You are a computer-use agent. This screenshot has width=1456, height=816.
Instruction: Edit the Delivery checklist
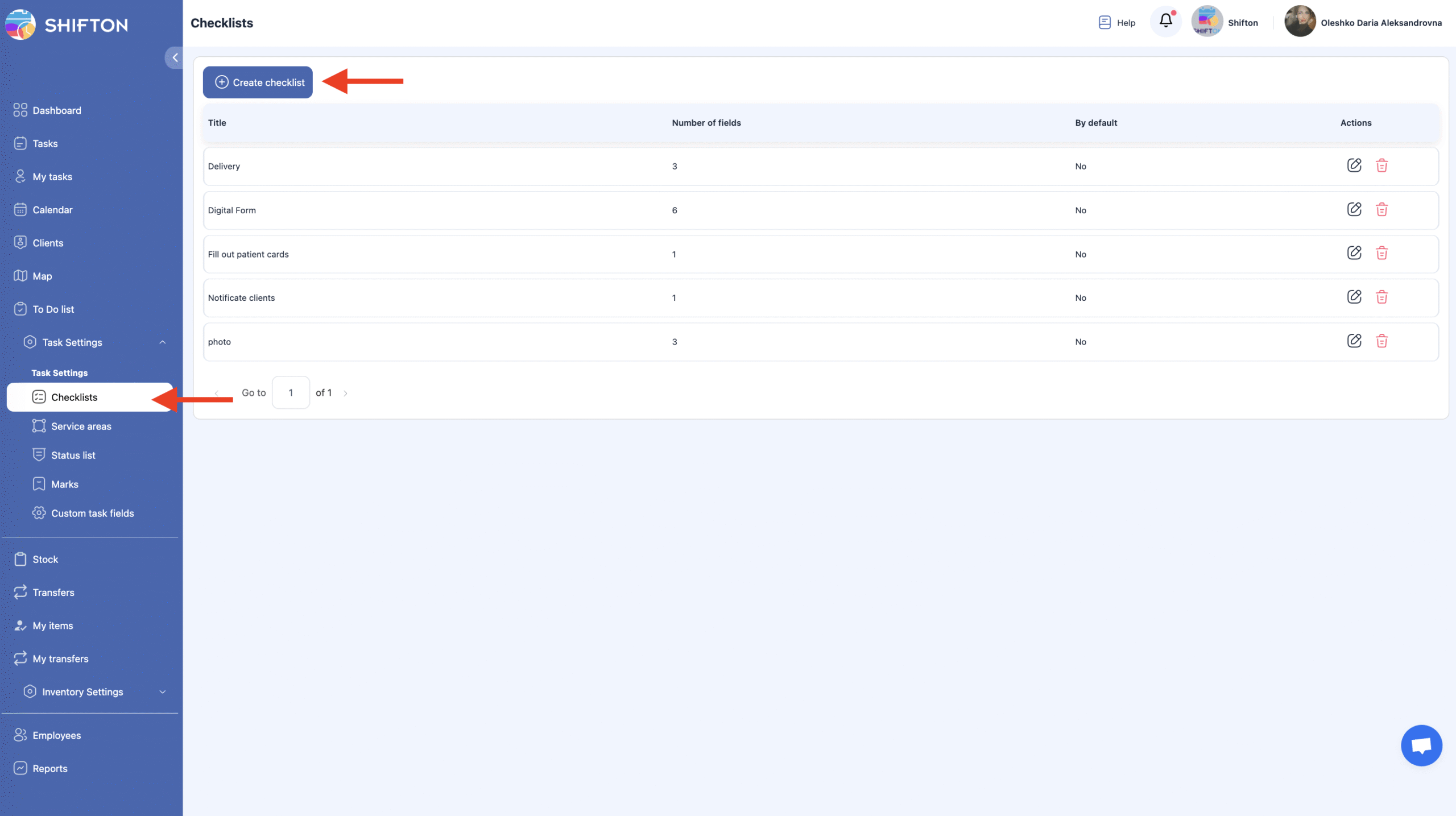pos(1354,165)
